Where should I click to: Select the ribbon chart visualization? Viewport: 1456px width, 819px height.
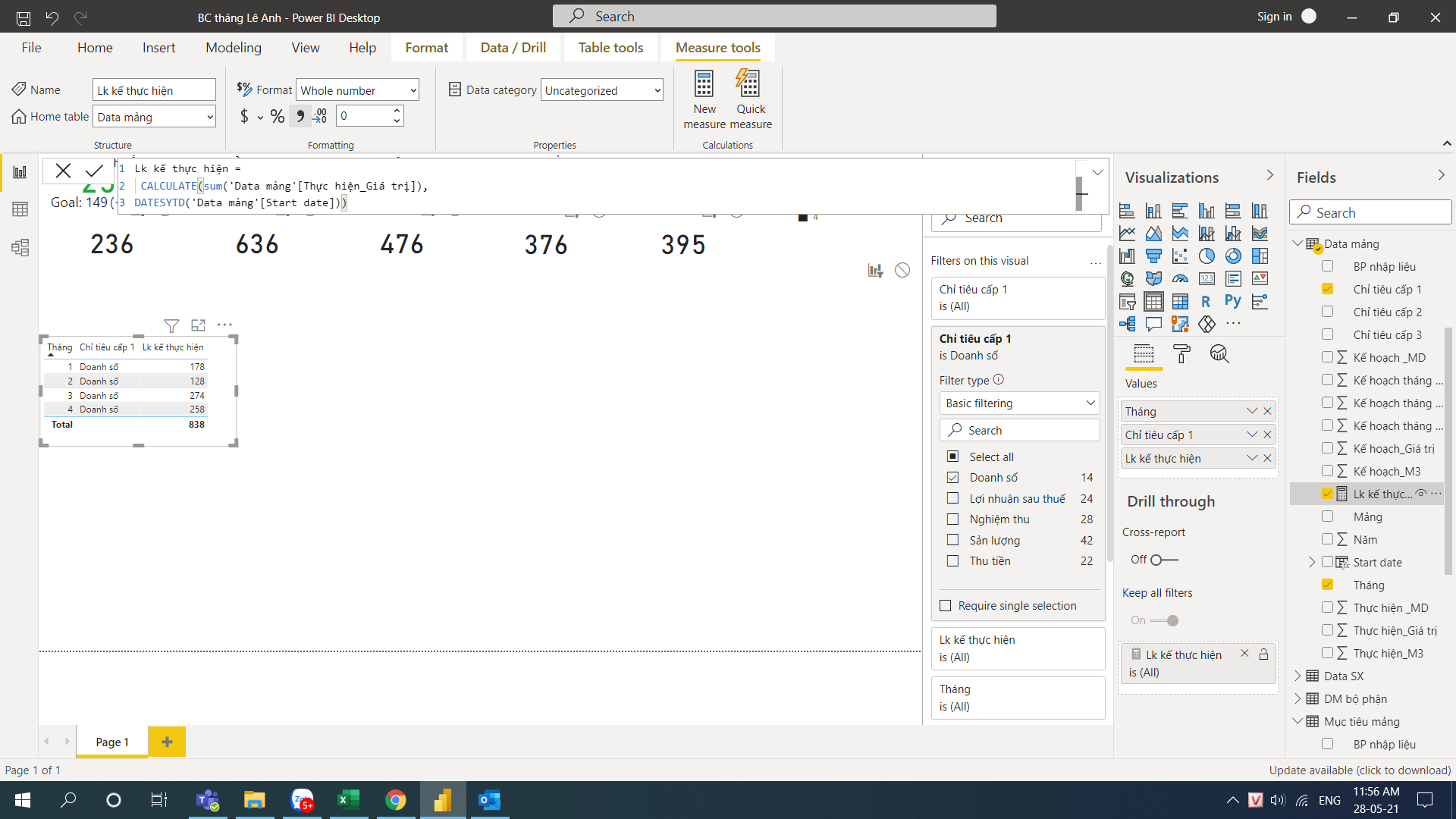(1260, 234)
